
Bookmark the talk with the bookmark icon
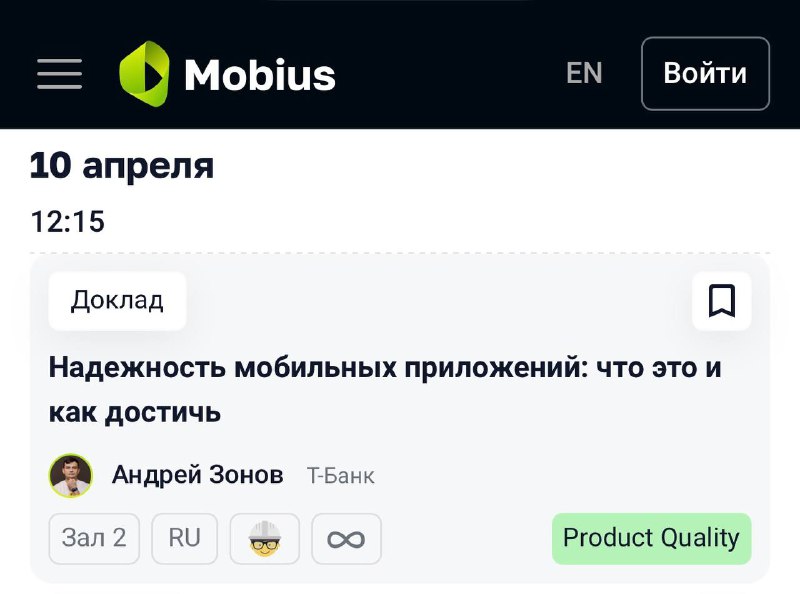pos(721,301)
